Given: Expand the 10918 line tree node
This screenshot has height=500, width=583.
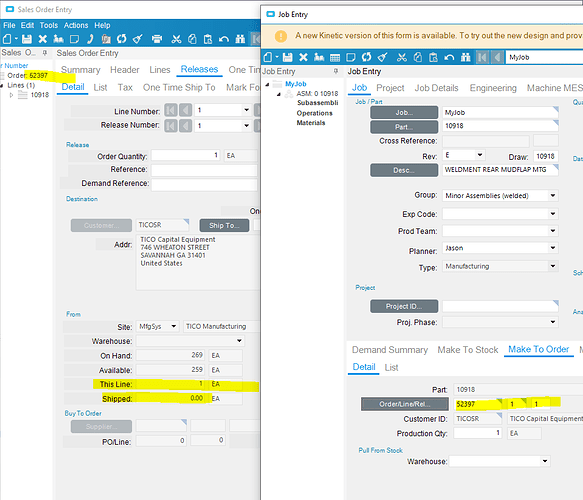Looking at the screenshot, I should (x=11, y=95).
